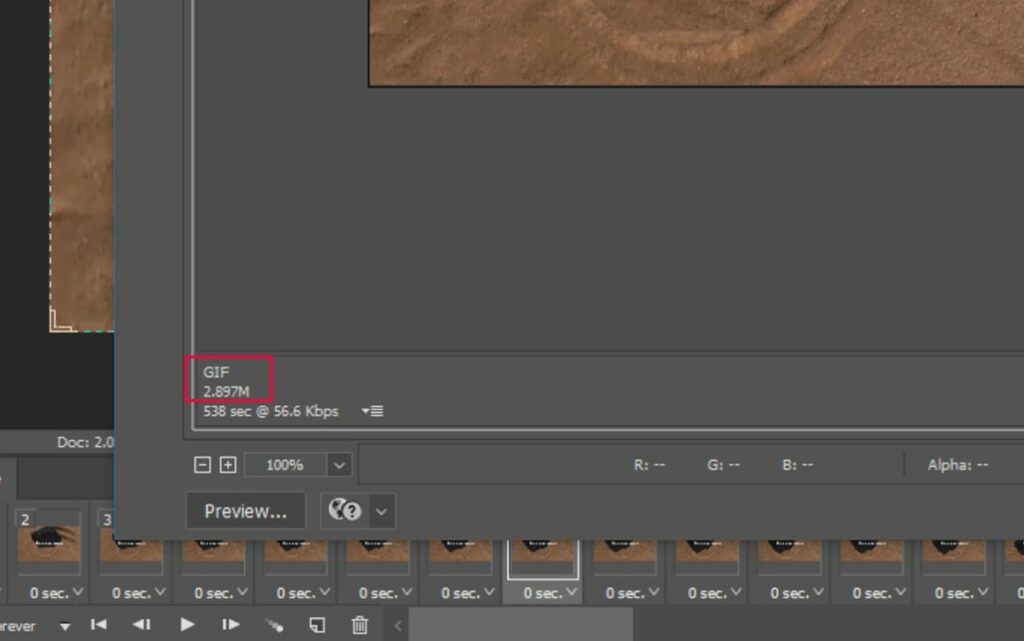Click the timeline scrollbar left arrow

(397, 625)
